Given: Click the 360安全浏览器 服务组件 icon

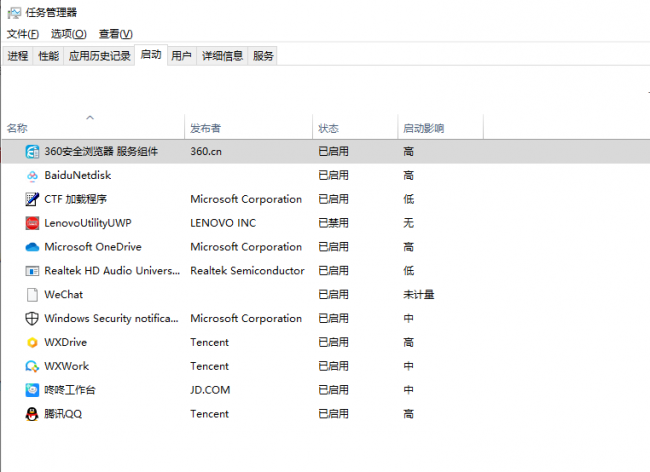Looking at the screenshot, I should tap(32, 152).
